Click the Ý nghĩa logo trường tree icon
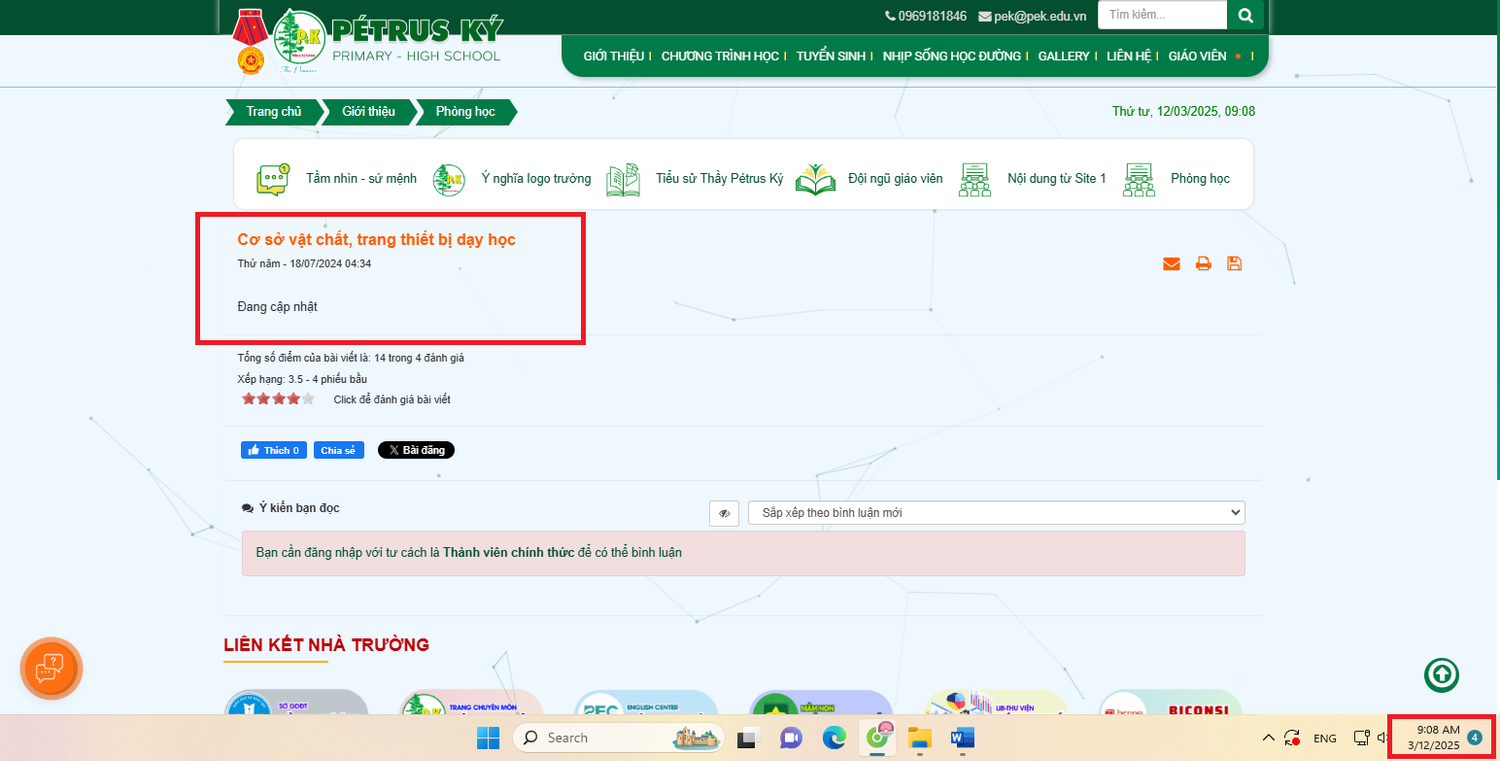The width and height of the screenshot is (1500, 761). click(449, 179)
